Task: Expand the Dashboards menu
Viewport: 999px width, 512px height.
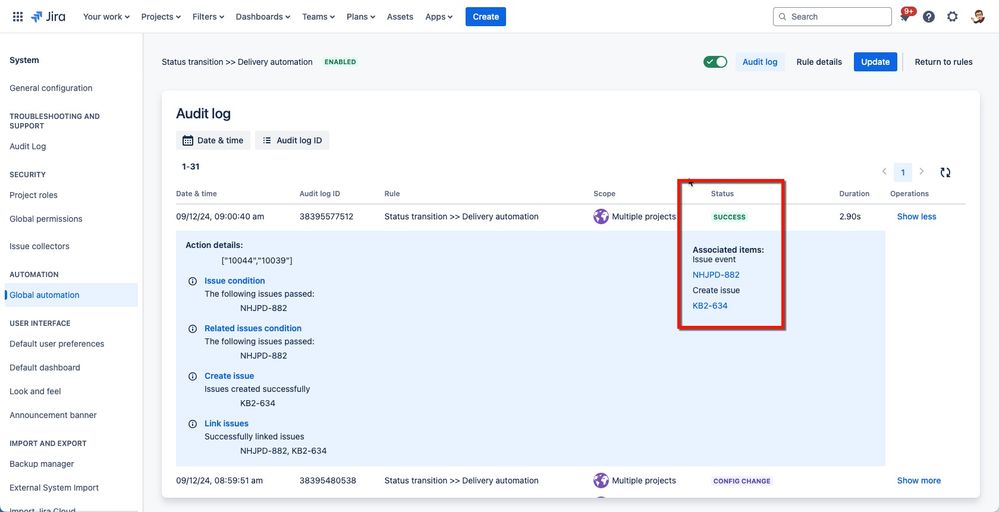Action: pyautogui.click(x=263, y=17)
